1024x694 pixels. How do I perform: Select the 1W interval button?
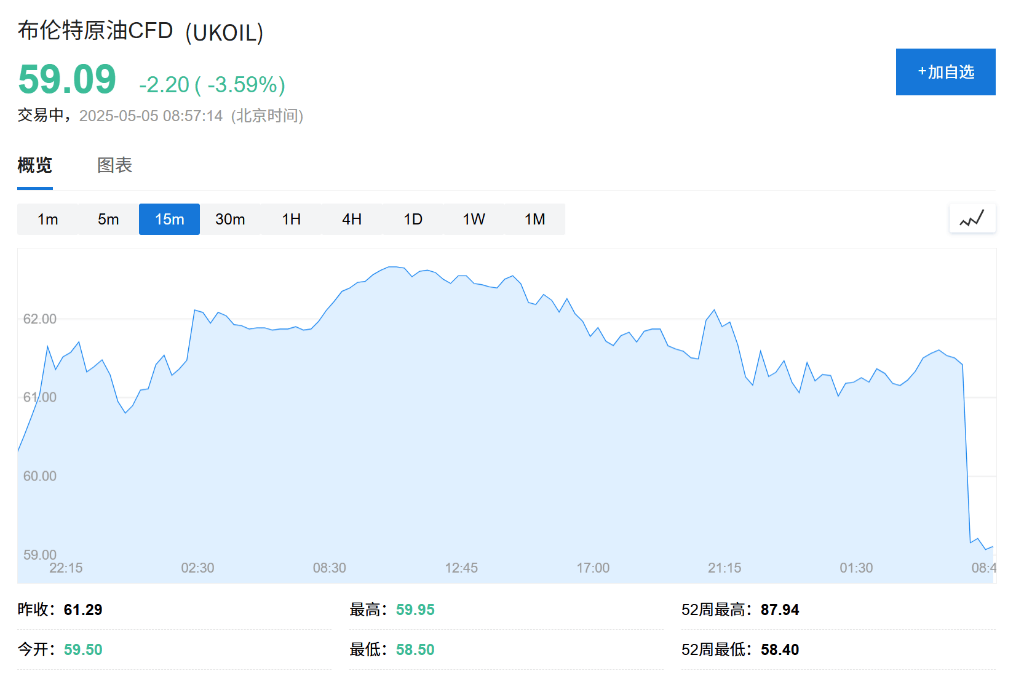coord(473,218)
